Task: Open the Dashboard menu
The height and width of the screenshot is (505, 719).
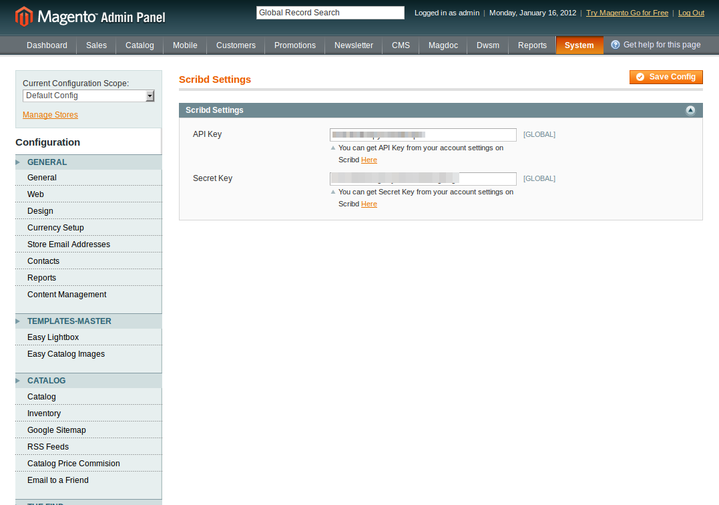Action: pyautogui.click(x=47, y=46)
